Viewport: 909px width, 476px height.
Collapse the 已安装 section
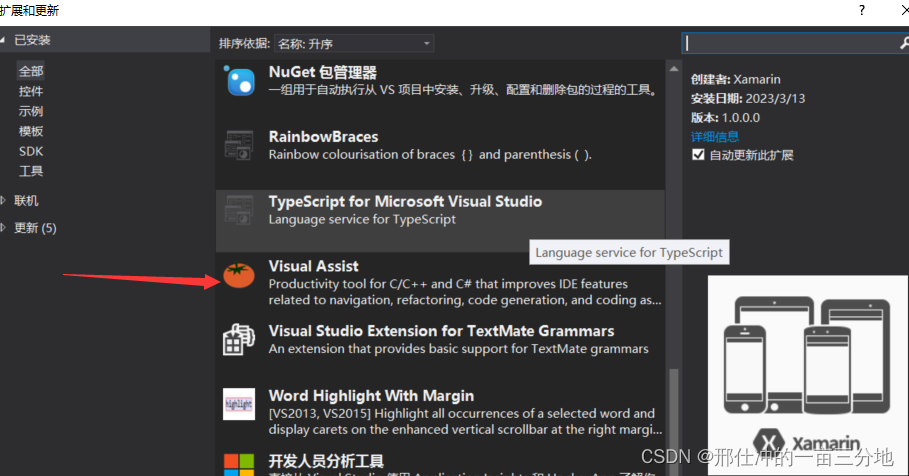pyautogui.click(x=3, y=40)
